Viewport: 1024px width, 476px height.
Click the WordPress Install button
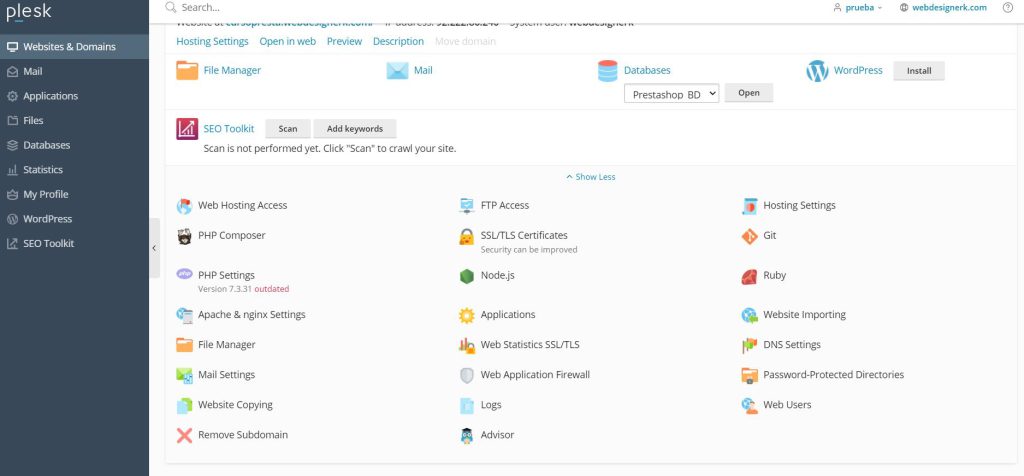coord(919,71)
